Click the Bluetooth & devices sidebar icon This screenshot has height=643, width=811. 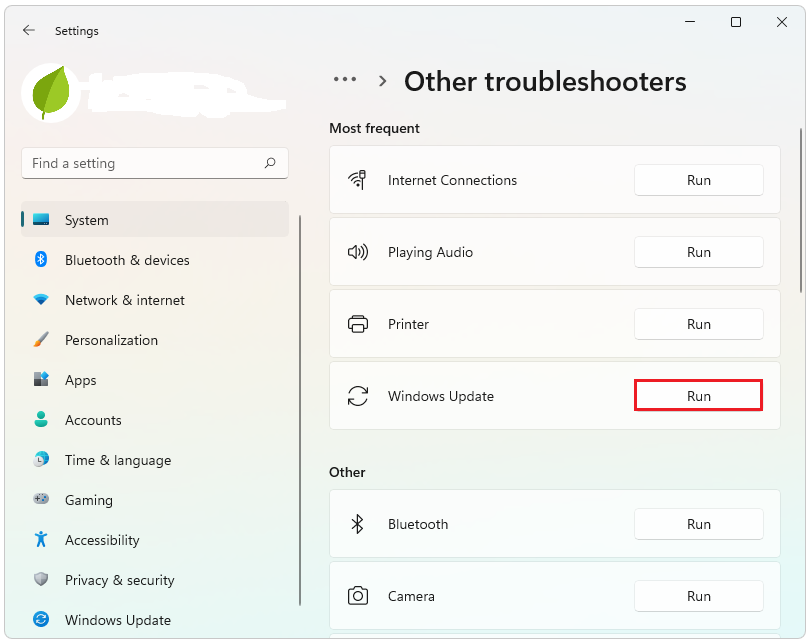pyautogui.click(x=41, y=260)
